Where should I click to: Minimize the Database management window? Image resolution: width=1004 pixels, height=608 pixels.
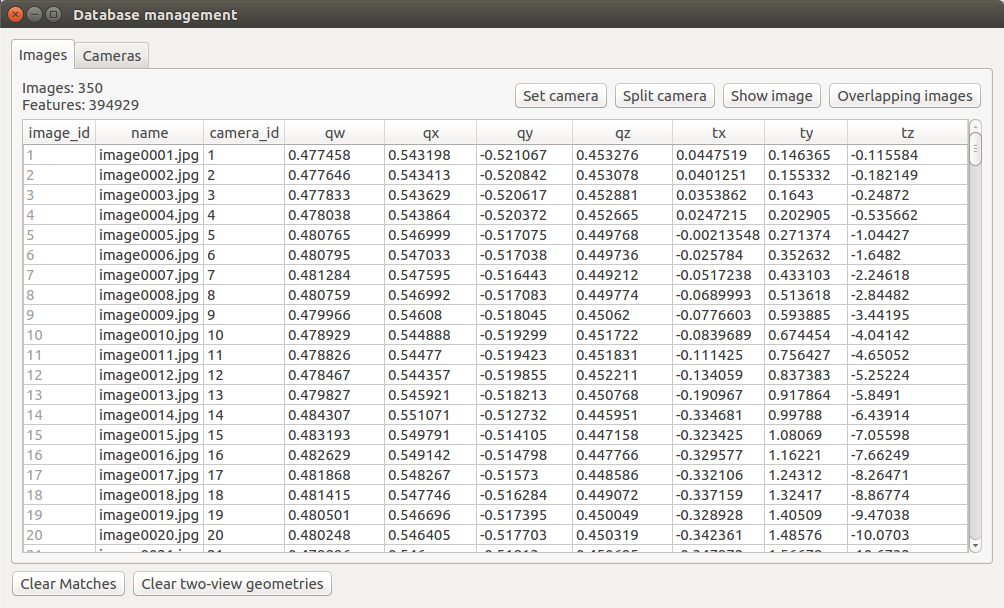35,14
